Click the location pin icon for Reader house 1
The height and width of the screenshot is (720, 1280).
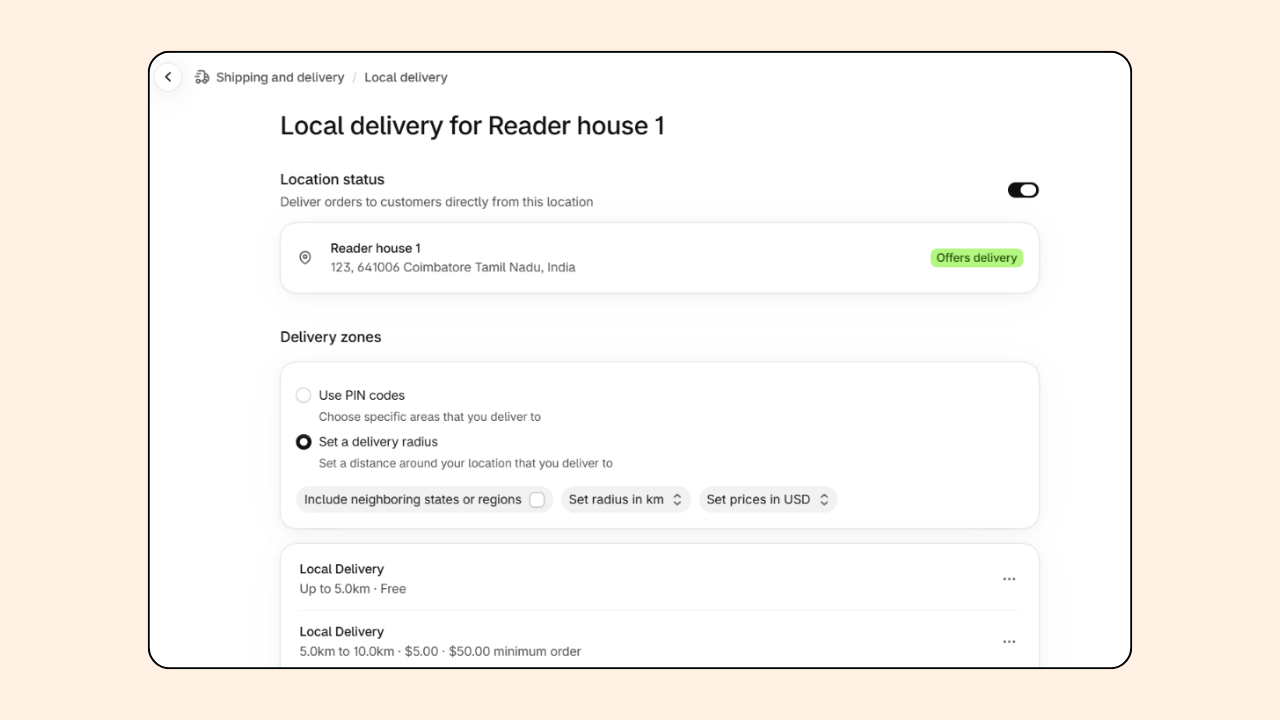click(x=305, y=258)
